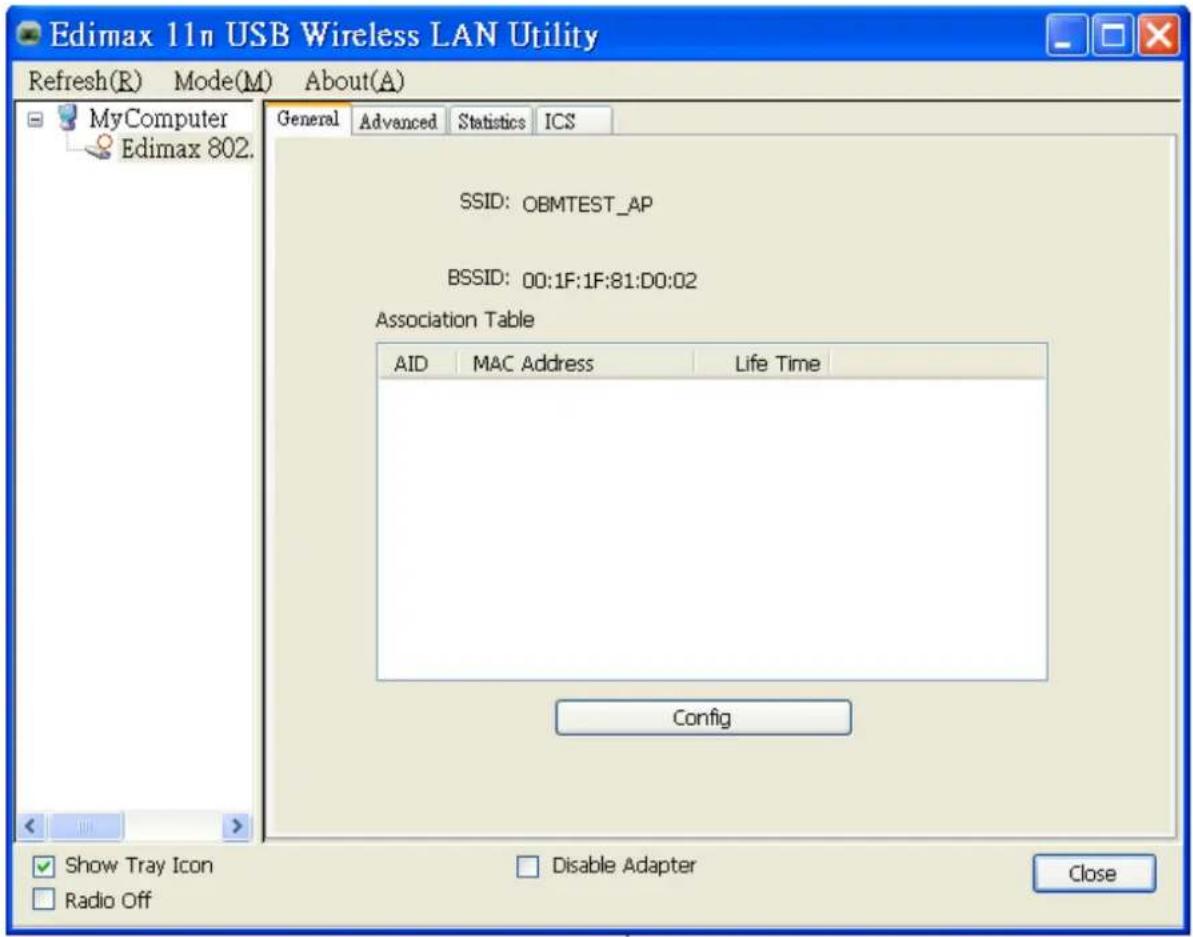Switch to the ICS tab

point(573,122)
